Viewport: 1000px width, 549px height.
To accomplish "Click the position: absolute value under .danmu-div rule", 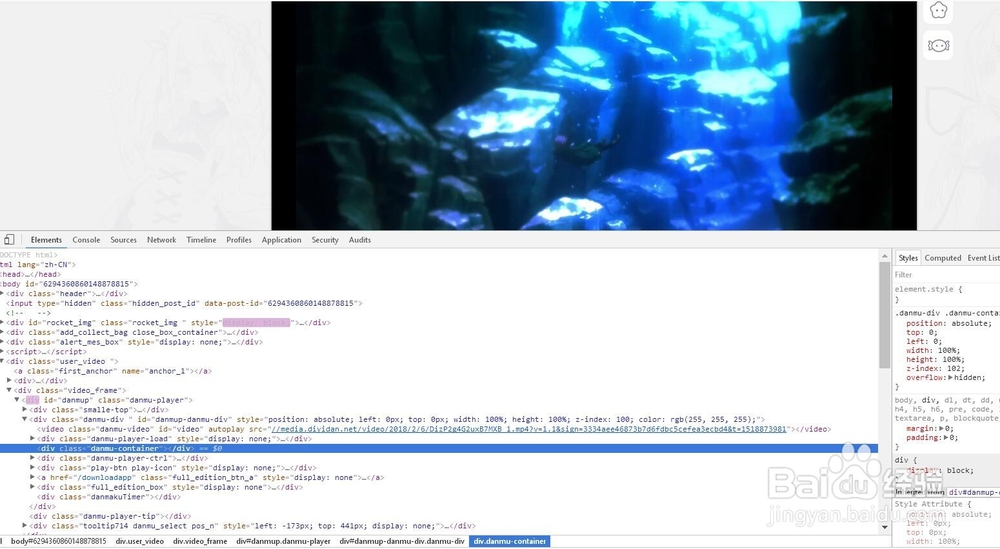I will tap(968, 323).
